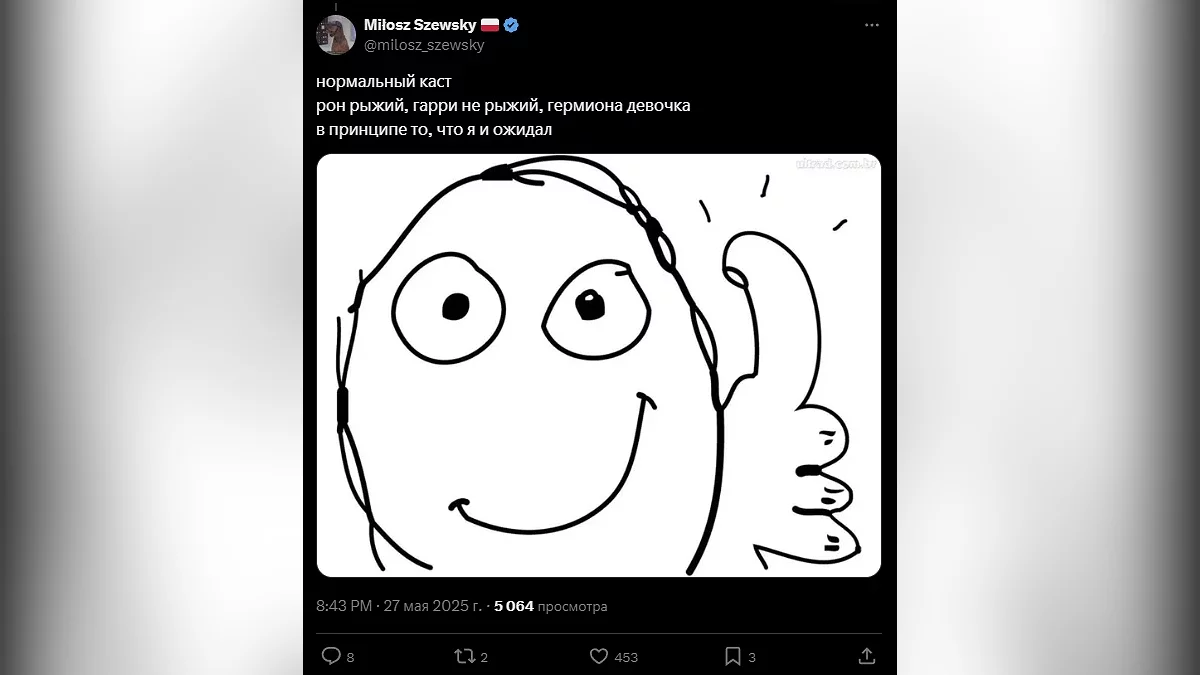1200x675 pixels.
Task: Click the tweet line 'в принципе то, что я и ожидал'
Action: (435, 129)
